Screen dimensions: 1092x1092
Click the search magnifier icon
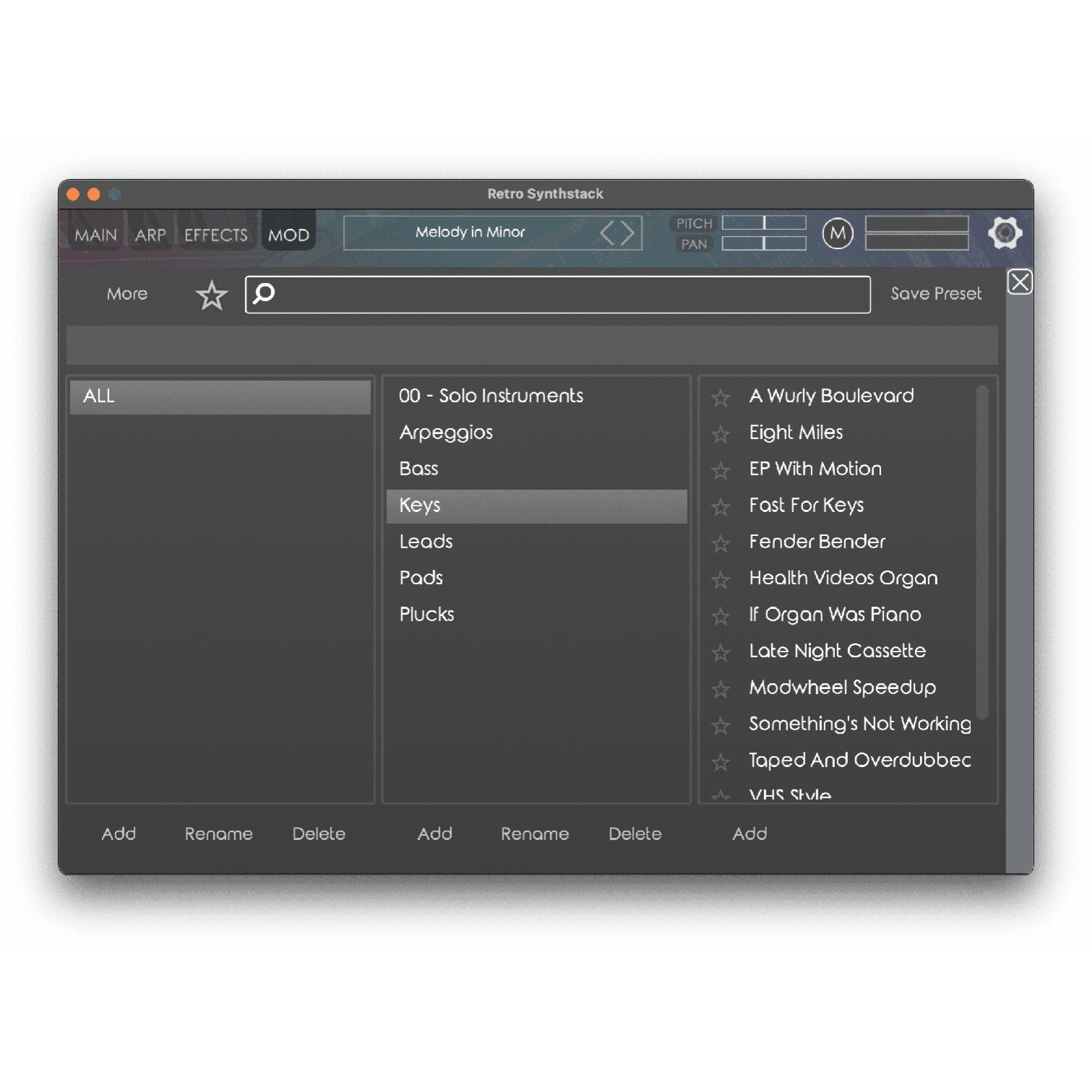[x=264, y=293]
